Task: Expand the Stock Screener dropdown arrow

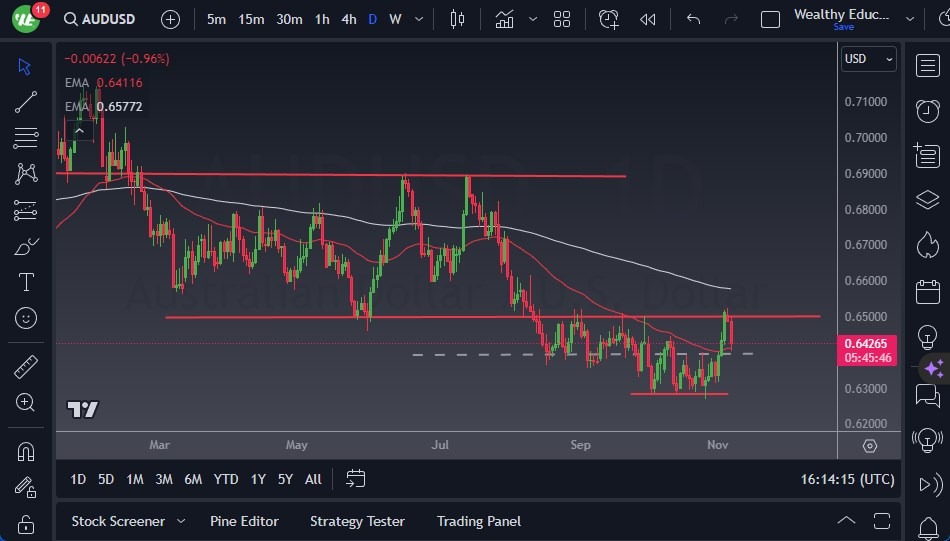Action: 181,521
